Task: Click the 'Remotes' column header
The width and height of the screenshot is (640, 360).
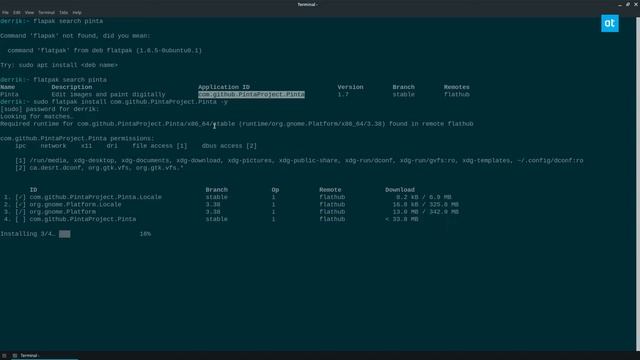Action: pyautogui.click(x=457, y=87)
